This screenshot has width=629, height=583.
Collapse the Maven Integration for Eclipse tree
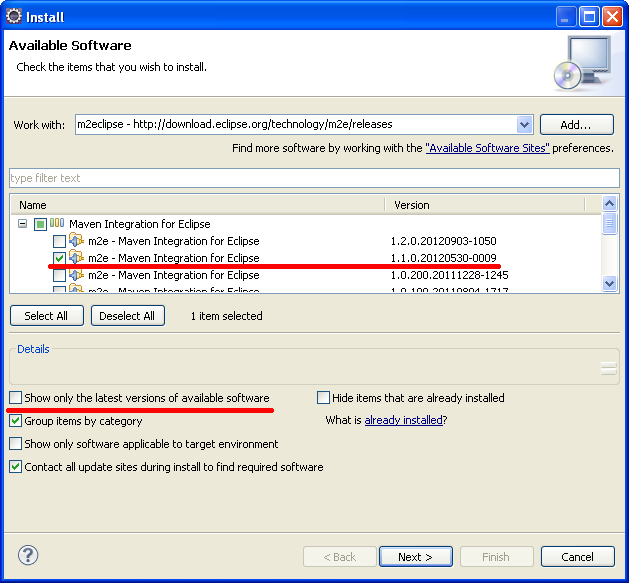pos(22,224)
